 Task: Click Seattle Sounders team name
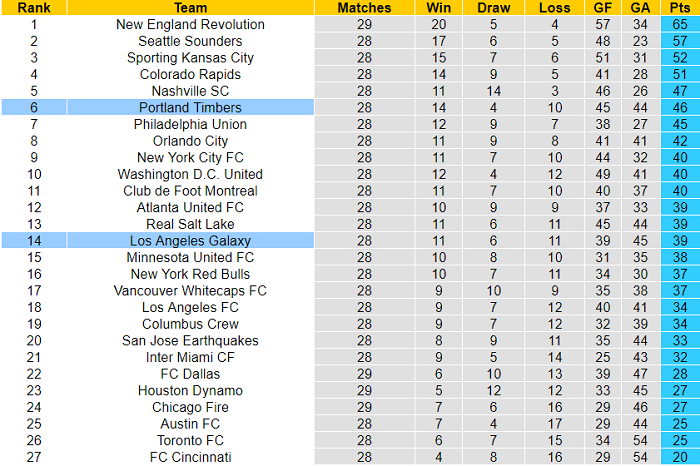[x=190, y=41]
